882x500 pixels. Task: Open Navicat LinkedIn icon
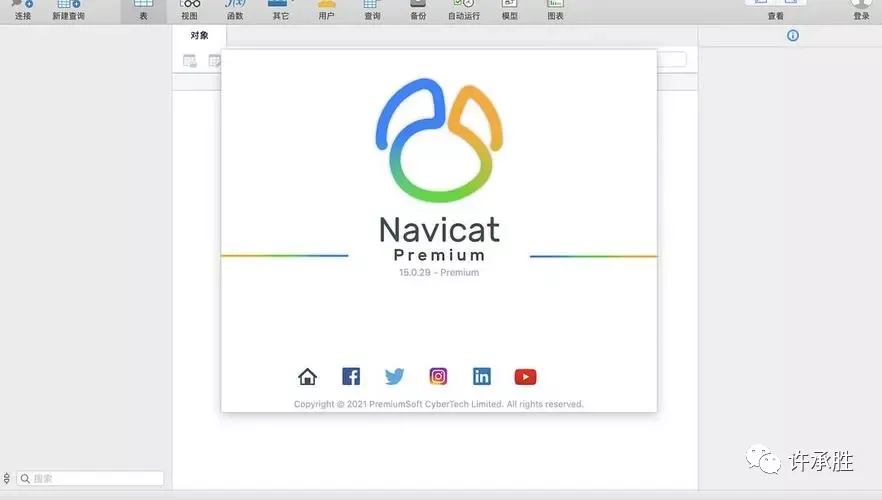[482, 376]
